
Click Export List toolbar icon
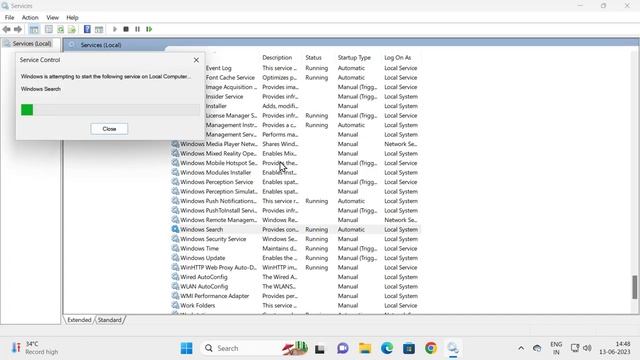(x=72, y=29)
